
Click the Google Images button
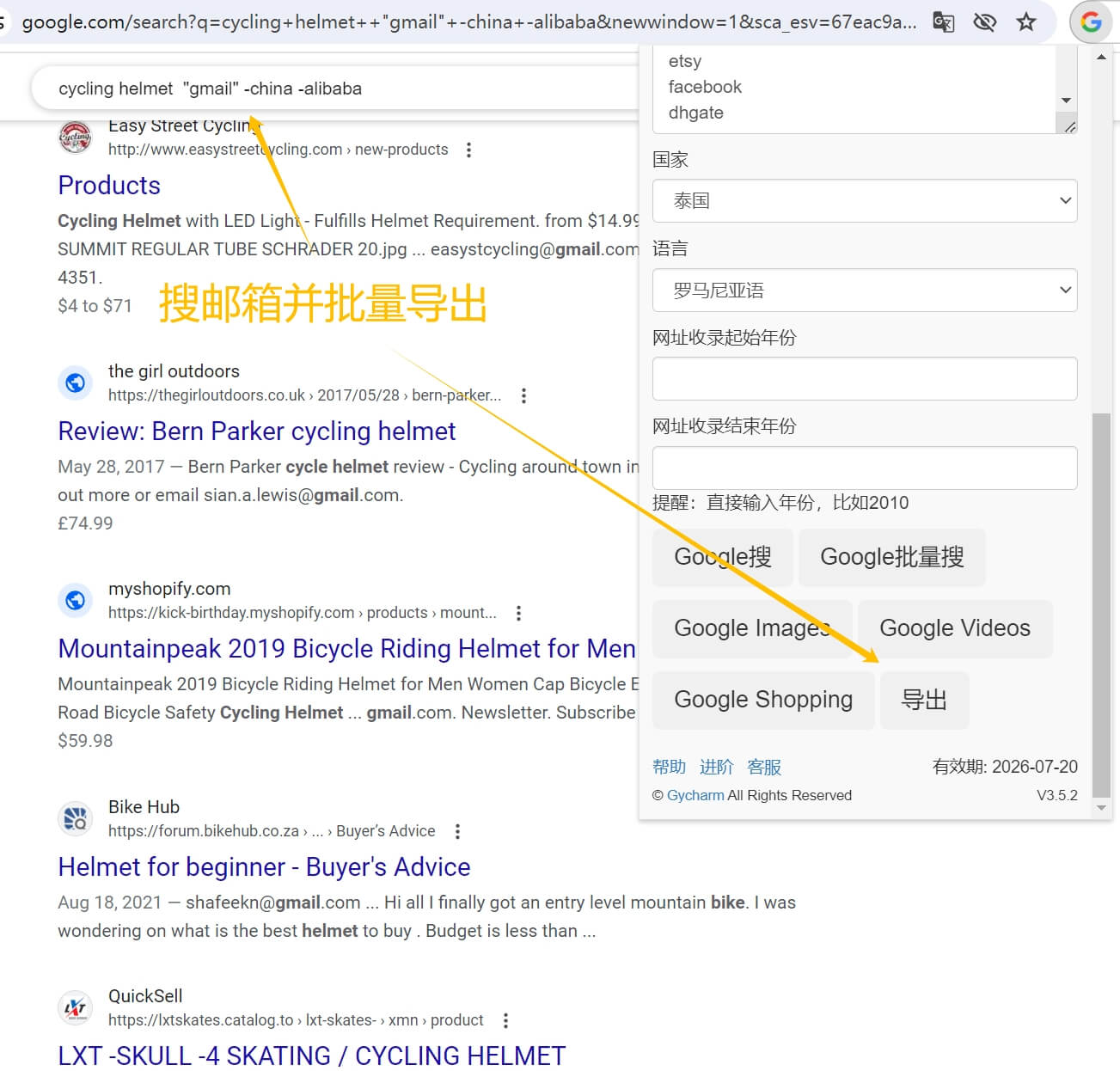pyautogui.click(x=752, y=628)
